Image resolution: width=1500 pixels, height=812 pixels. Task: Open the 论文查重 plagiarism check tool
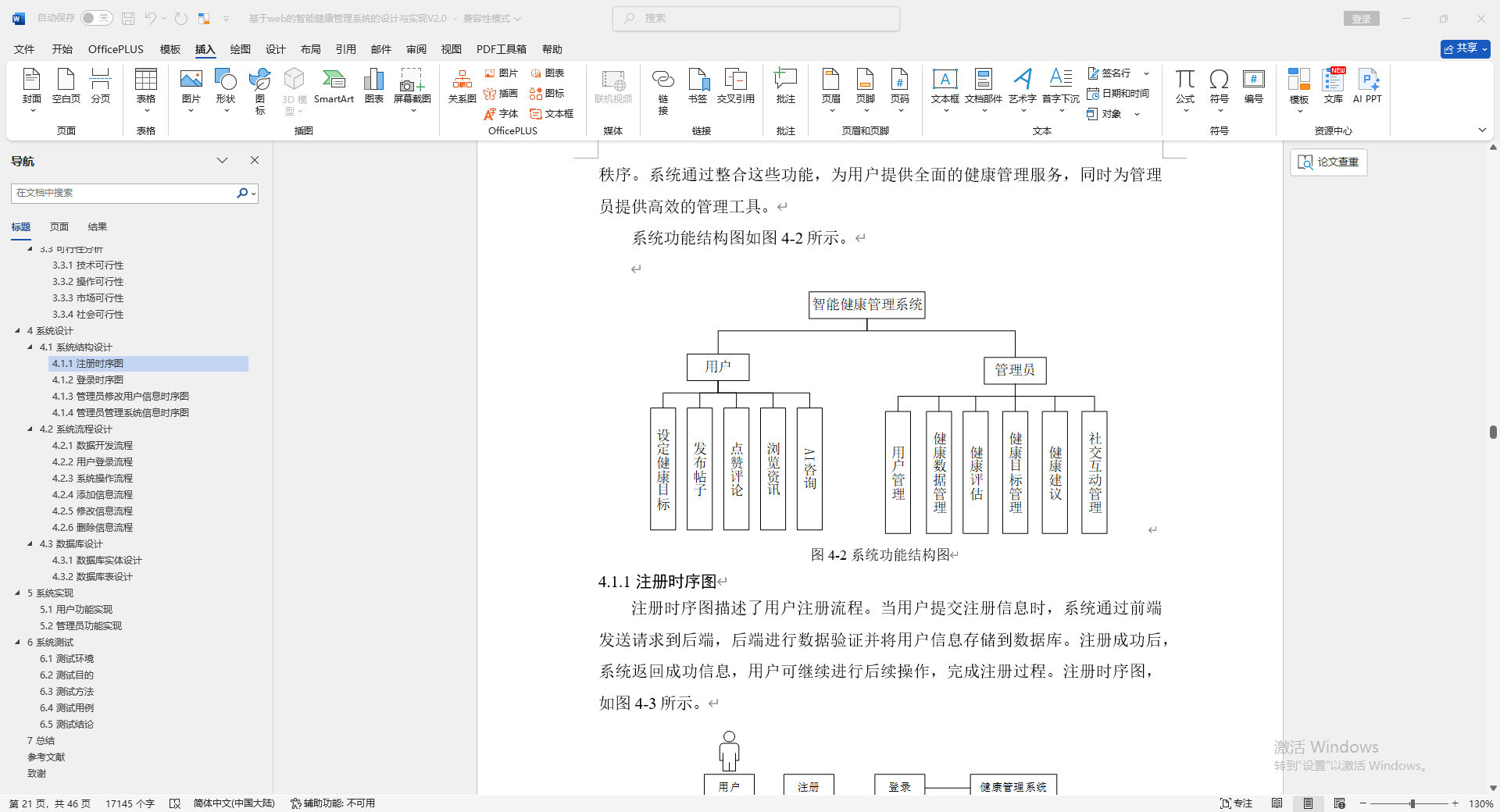click(x=1327, y=162)
